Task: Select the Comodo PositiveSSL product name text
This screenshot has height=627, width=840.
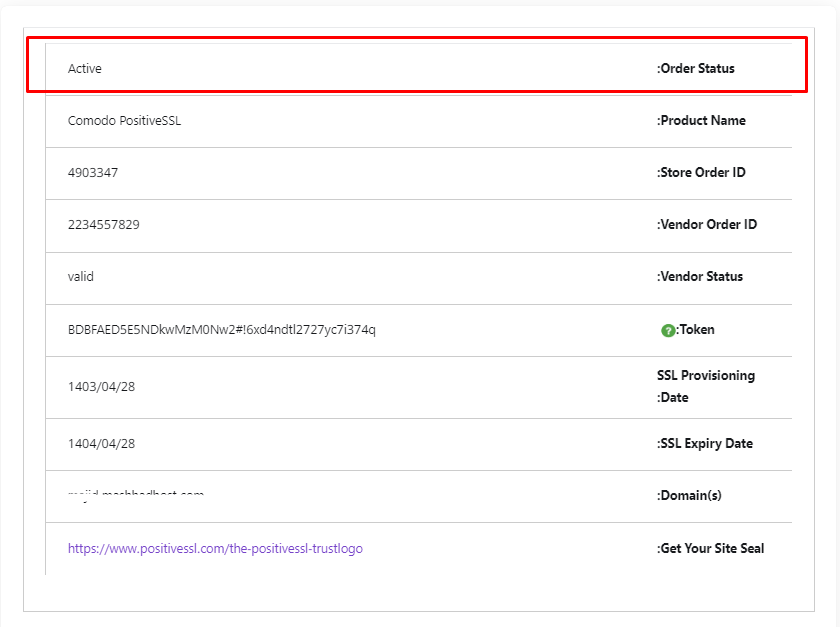Action: 124,121
